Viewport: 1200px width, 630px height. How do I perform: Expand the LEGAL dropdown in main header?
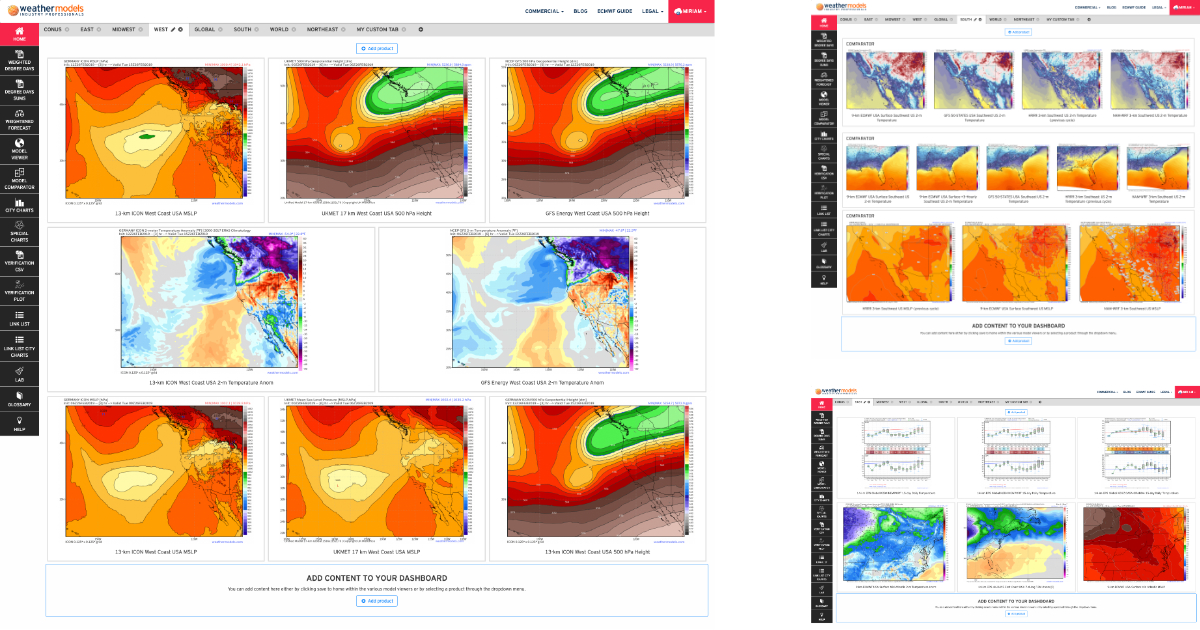(x=653, y=10)
